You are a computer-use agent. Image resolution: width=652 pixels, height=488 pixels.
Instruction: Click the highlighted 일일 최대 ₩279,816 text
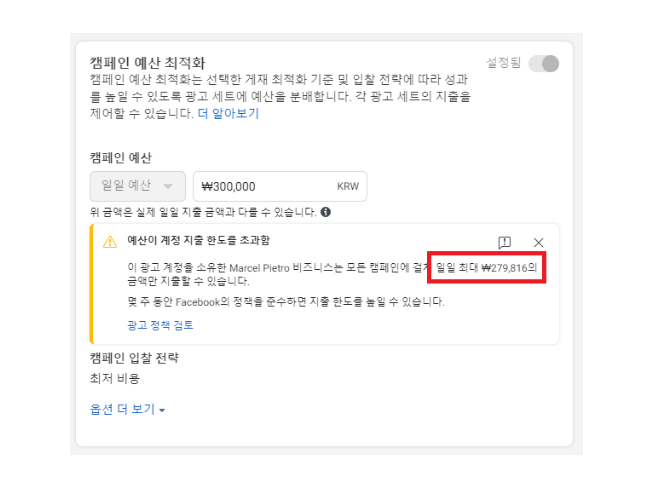tap(489, 268)
